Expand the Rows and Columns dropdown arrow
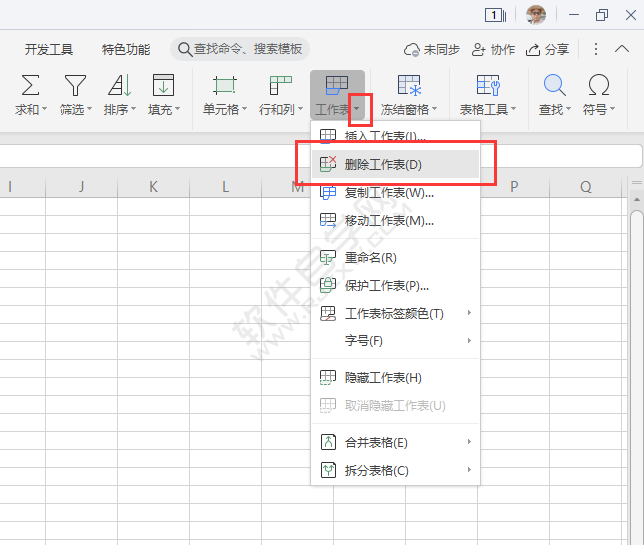The width and height of the screenshot is (644, 545). tap(300, 109)
